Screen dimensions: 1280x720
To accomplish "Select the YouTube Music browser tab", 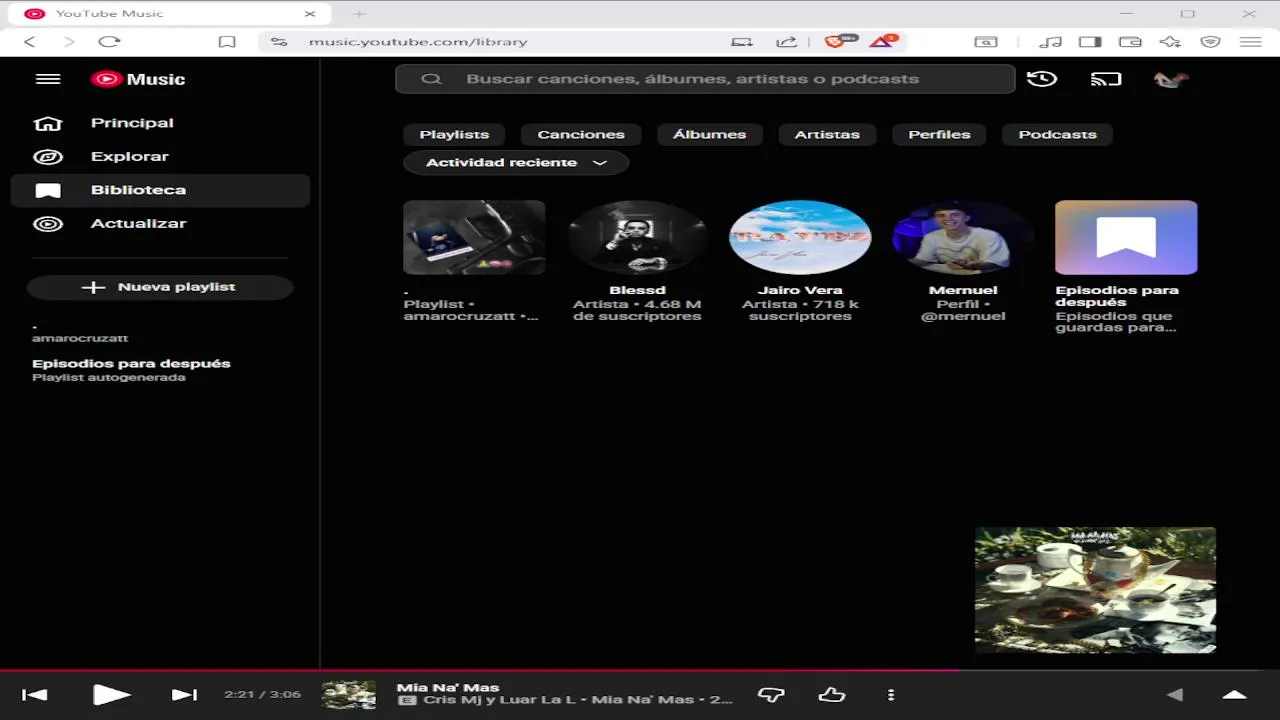I will tap(170, 14).
